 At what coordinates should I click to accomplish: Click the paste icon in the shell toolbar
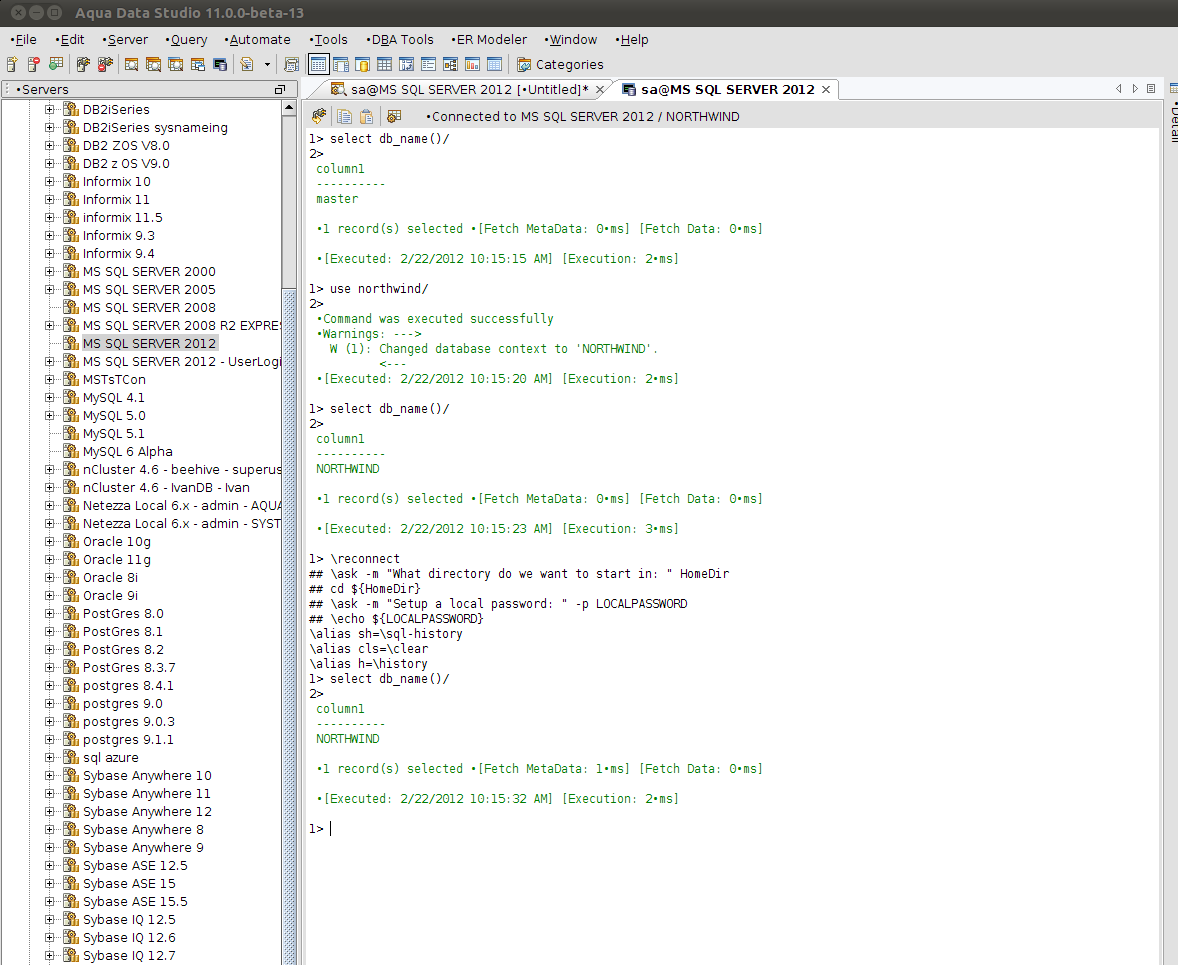point(367,116)
